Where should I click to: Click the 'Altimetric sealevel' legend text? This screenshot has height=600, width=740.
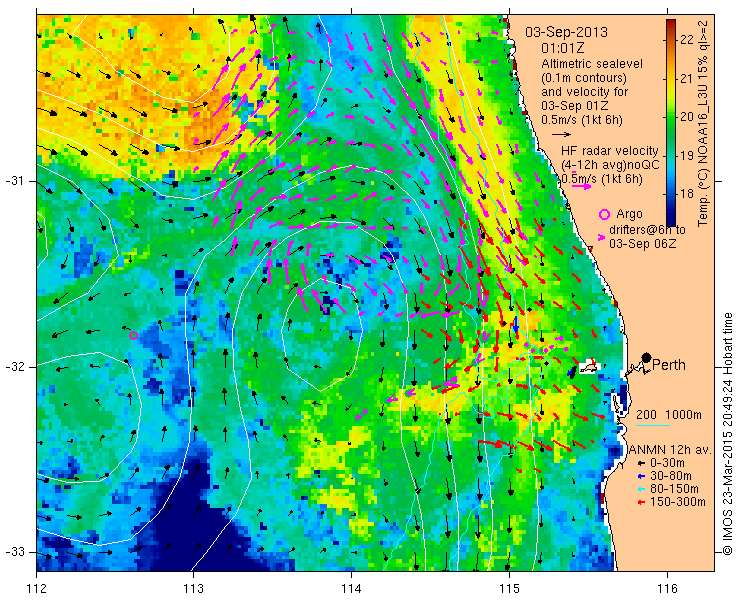pyautogui.click(x=592, y=64)
